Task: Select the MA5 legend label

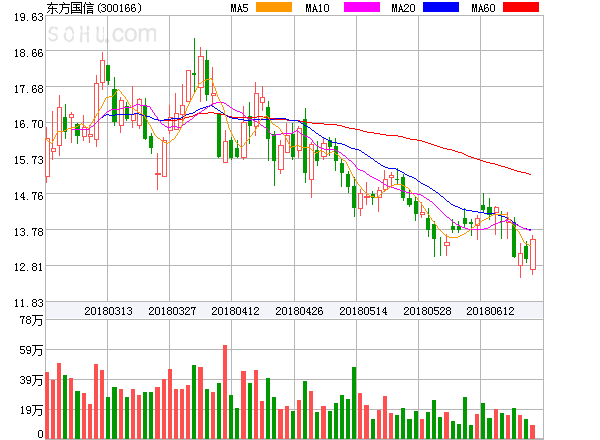Action: coord(239,8)
